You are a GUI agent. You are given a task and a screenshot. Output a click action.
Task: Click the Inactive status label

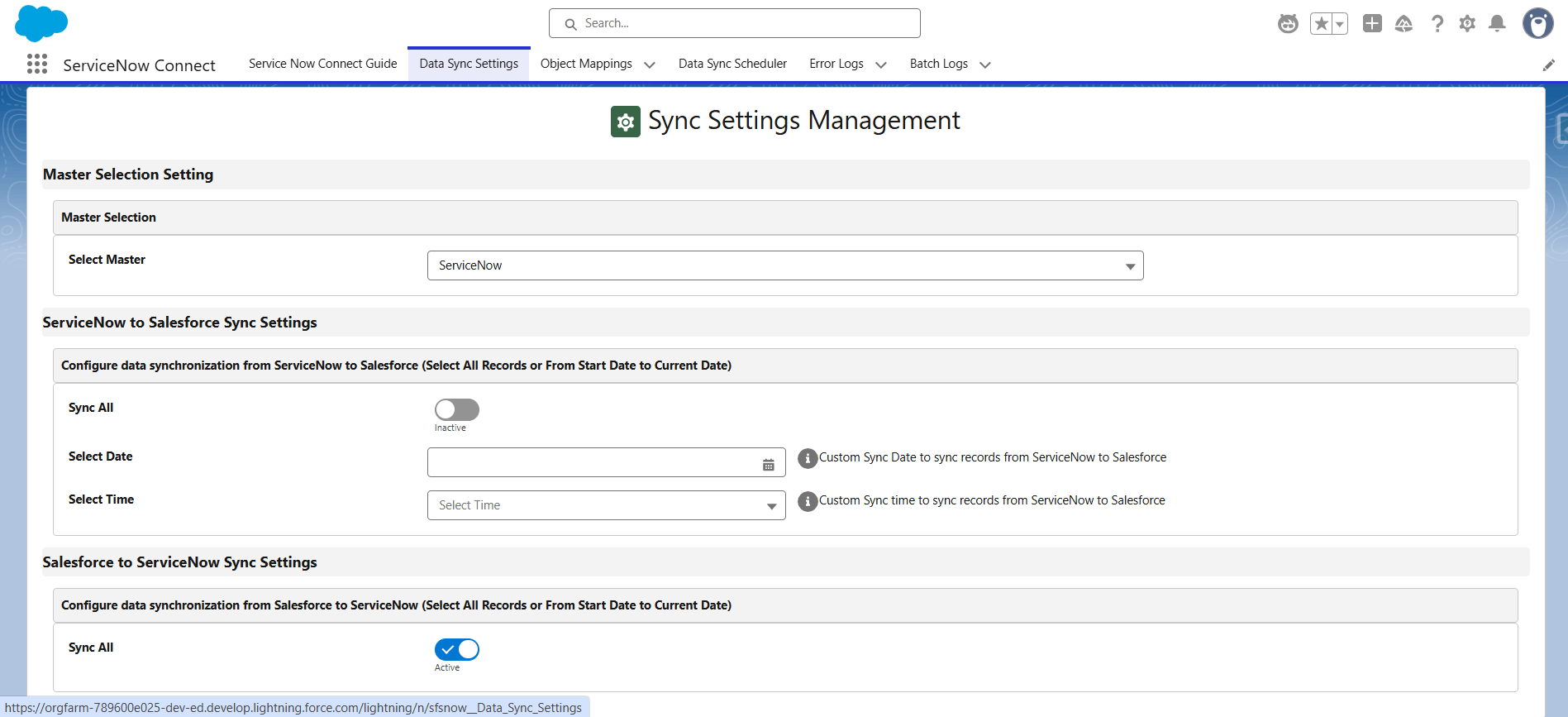tap(450, 428)
